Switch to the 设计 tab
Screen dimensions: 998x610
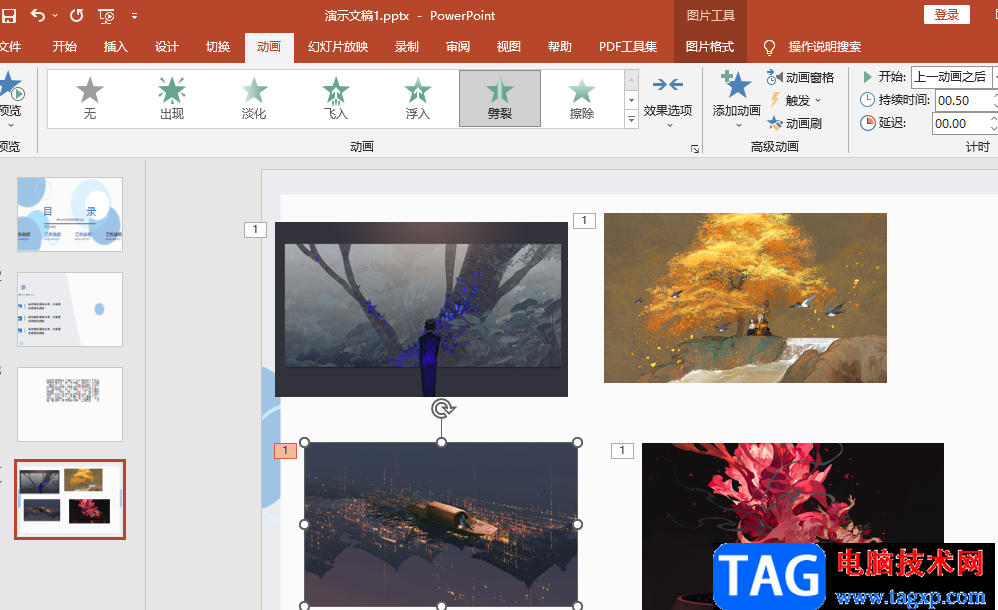pos(166,46)
